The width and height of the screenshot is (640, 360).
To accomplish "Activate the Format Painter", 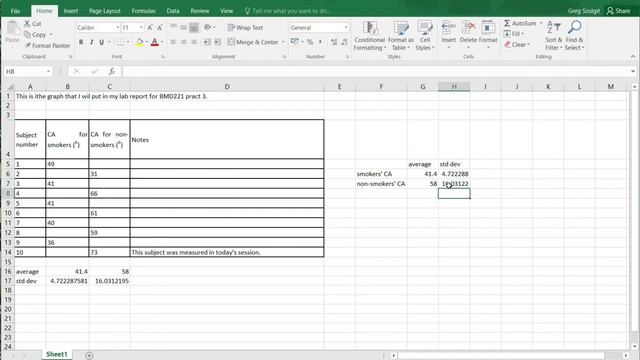I will [x=47, y=45].
